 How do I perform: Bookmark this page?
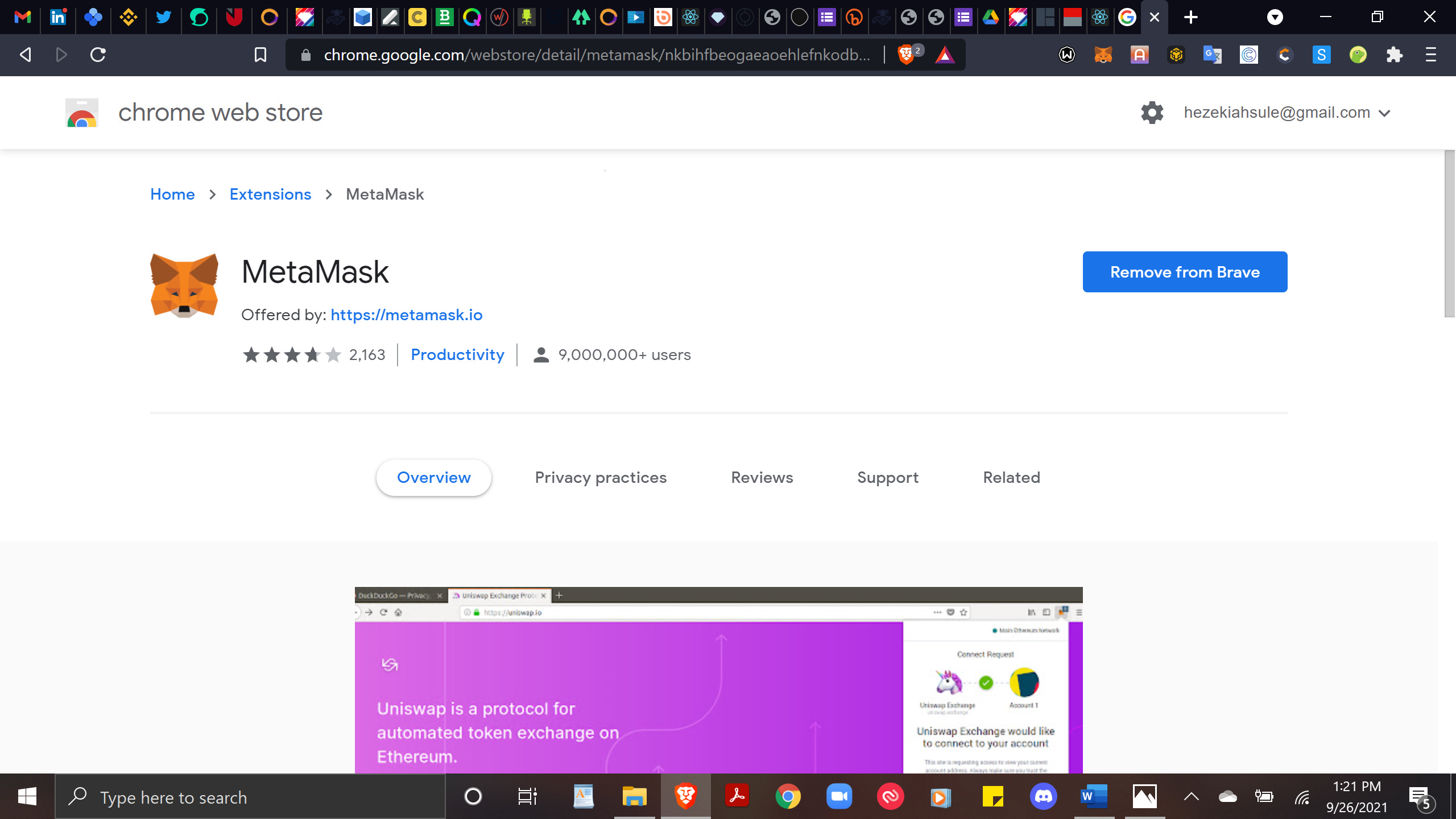click(x=260, y=55)
